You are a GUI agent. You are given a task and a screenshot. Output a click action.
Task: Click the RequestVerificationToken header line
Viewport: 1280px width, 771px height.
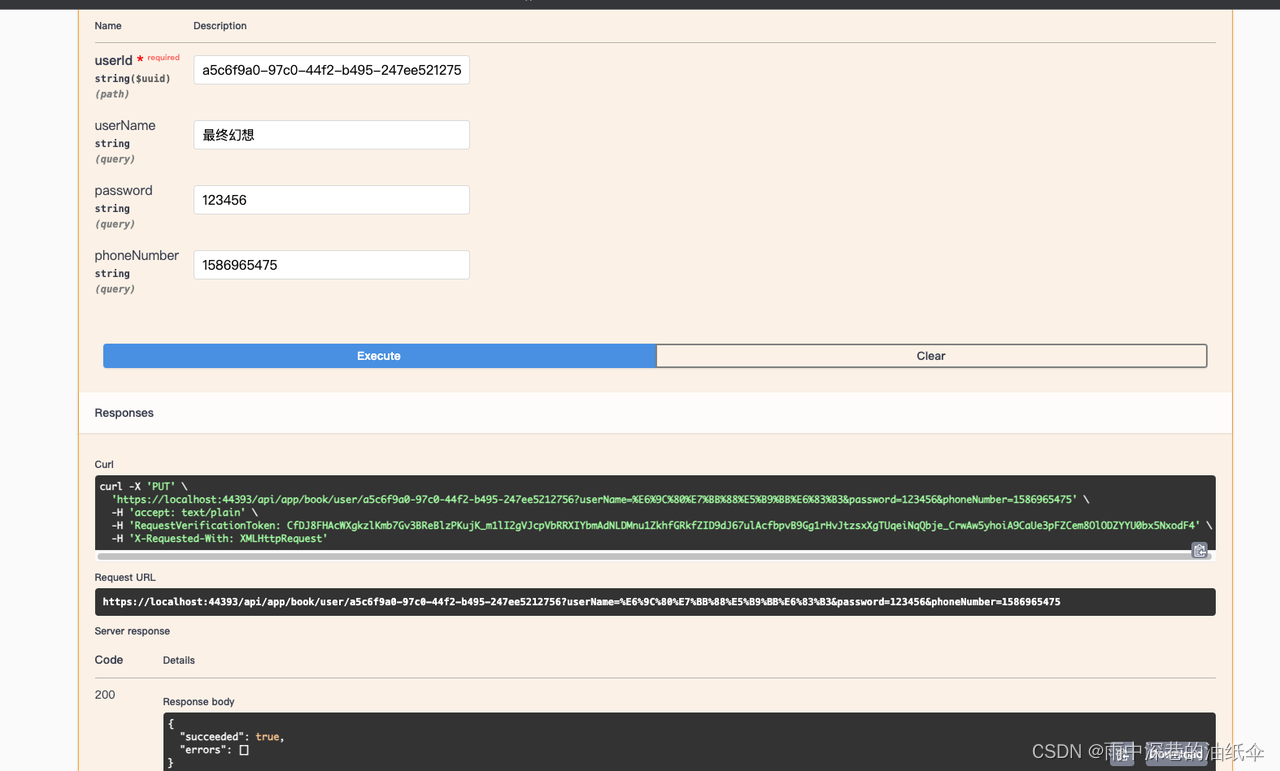pos(662,525)
